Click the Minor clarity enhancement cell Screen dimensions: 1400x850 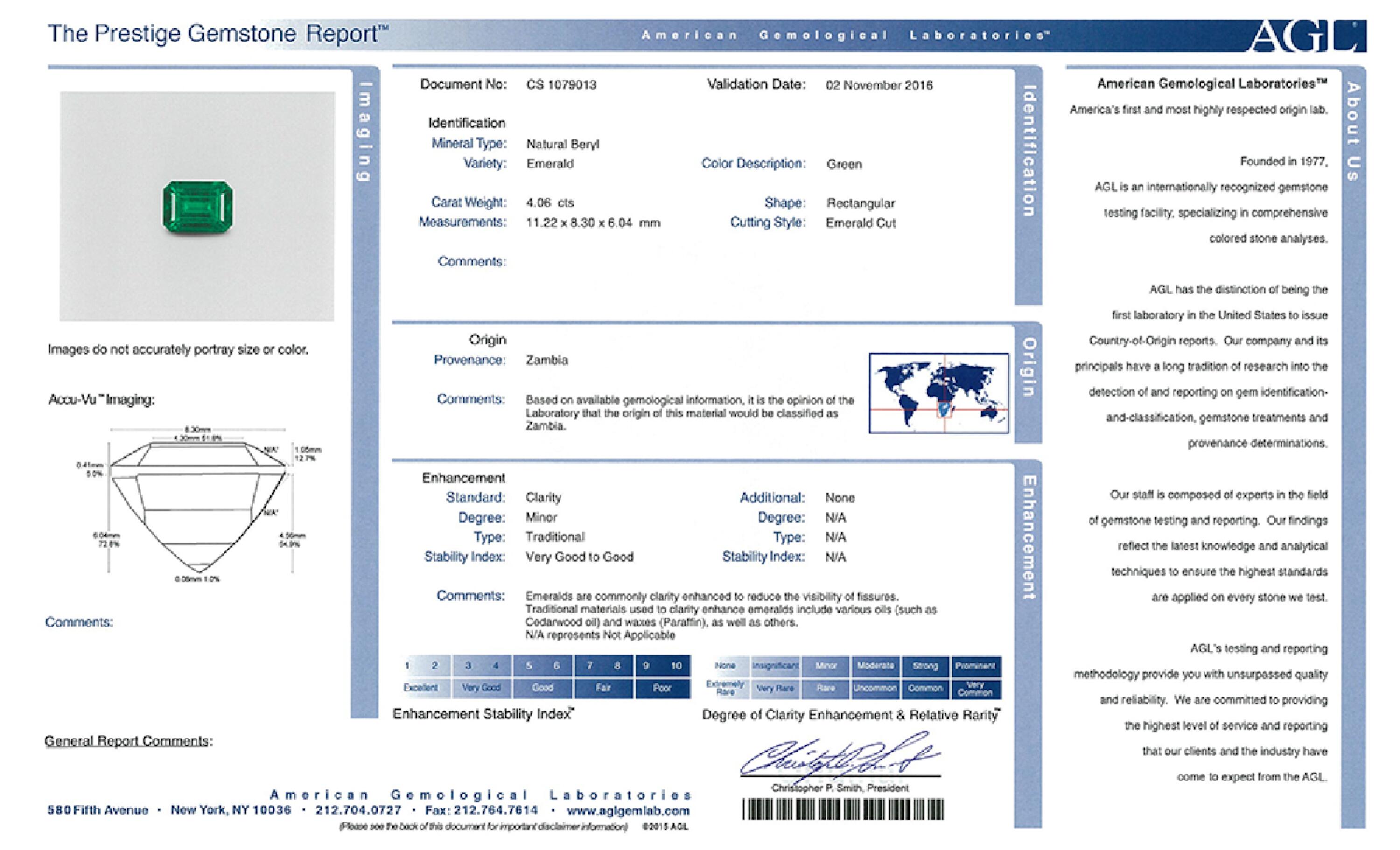coord(826,665)
